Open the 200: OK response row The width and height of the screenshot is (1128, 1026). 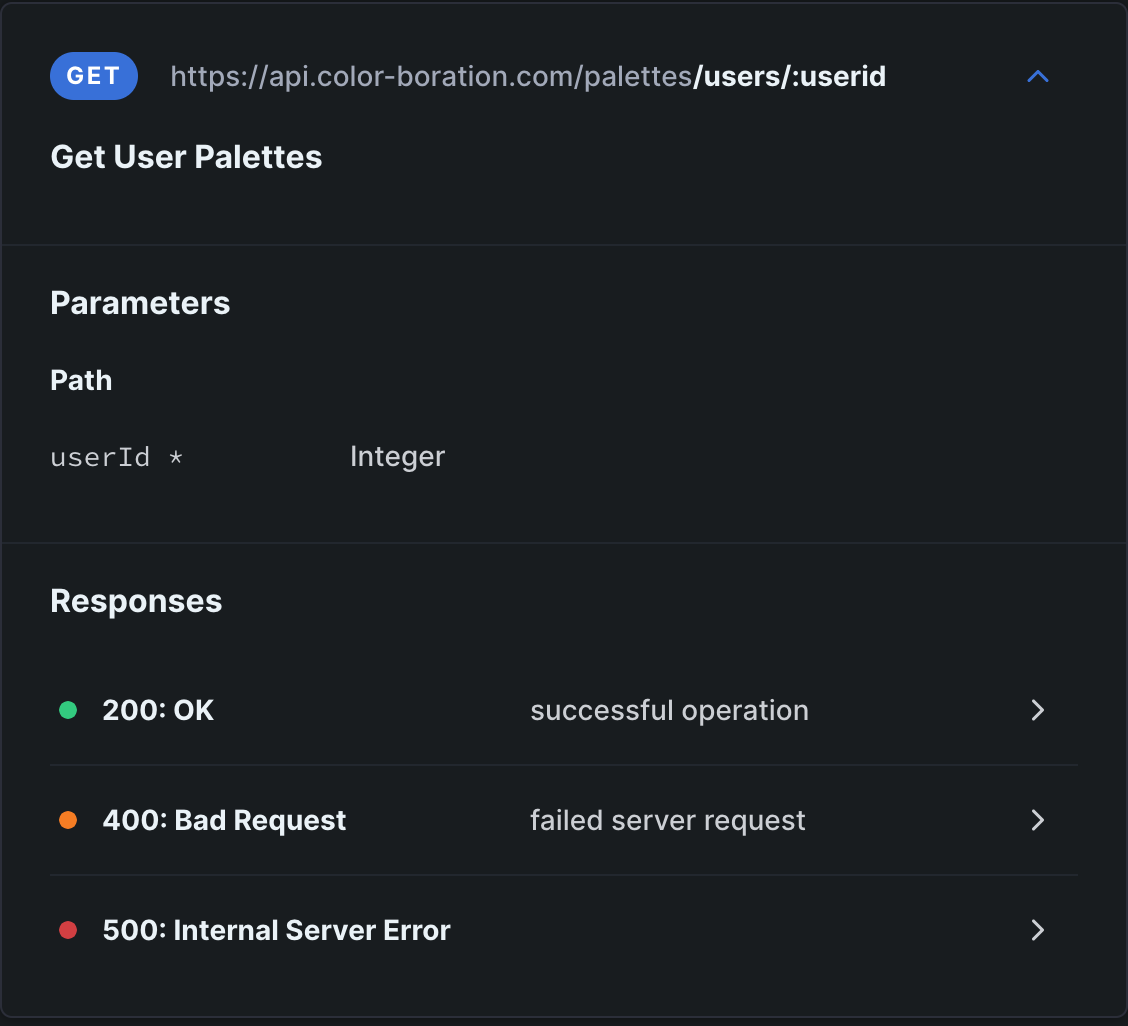(158, 710)
